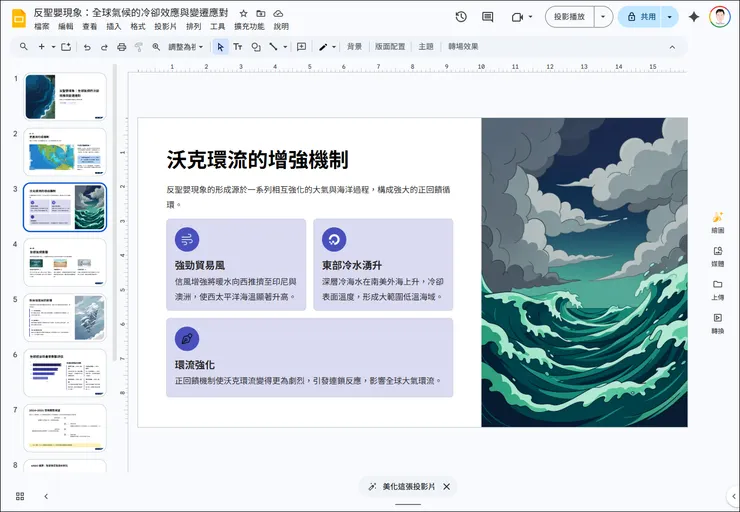The image size is (740, 512).
Task: Click the 主題 theme button
Action: [x=426, y=47]
